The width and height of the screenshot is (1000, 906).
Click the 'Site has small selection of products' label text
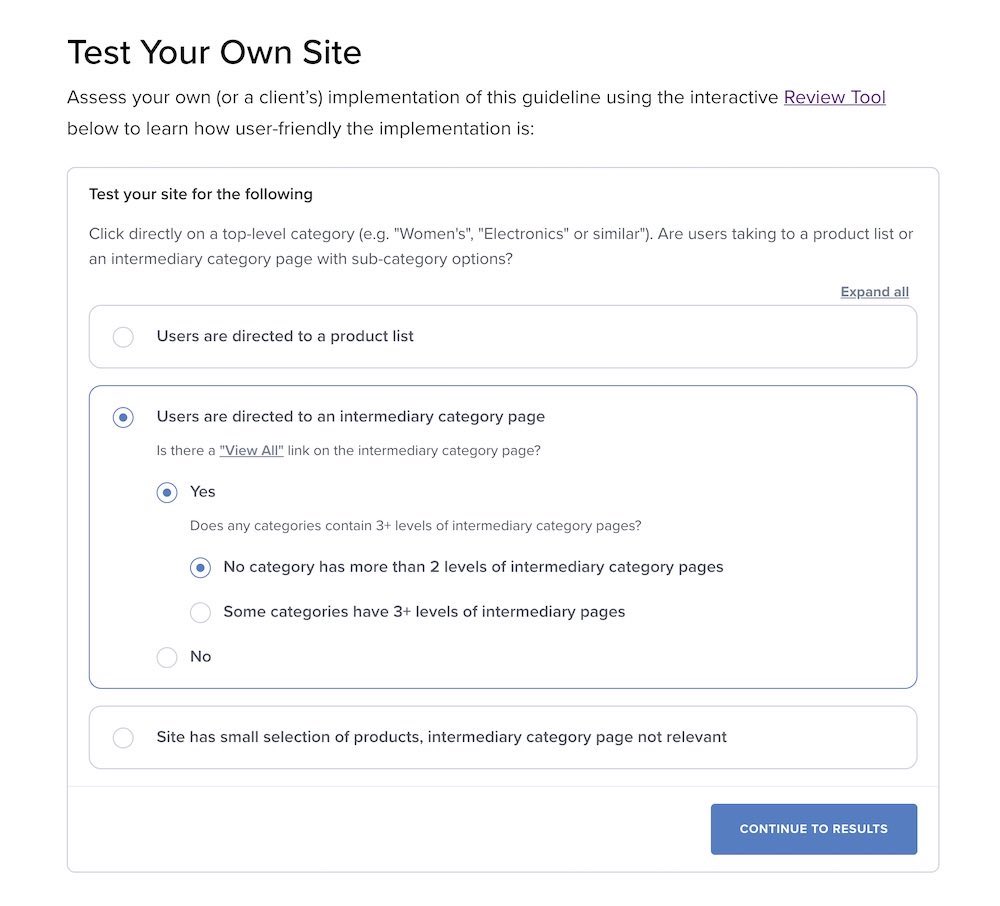(x=441, y=737)
